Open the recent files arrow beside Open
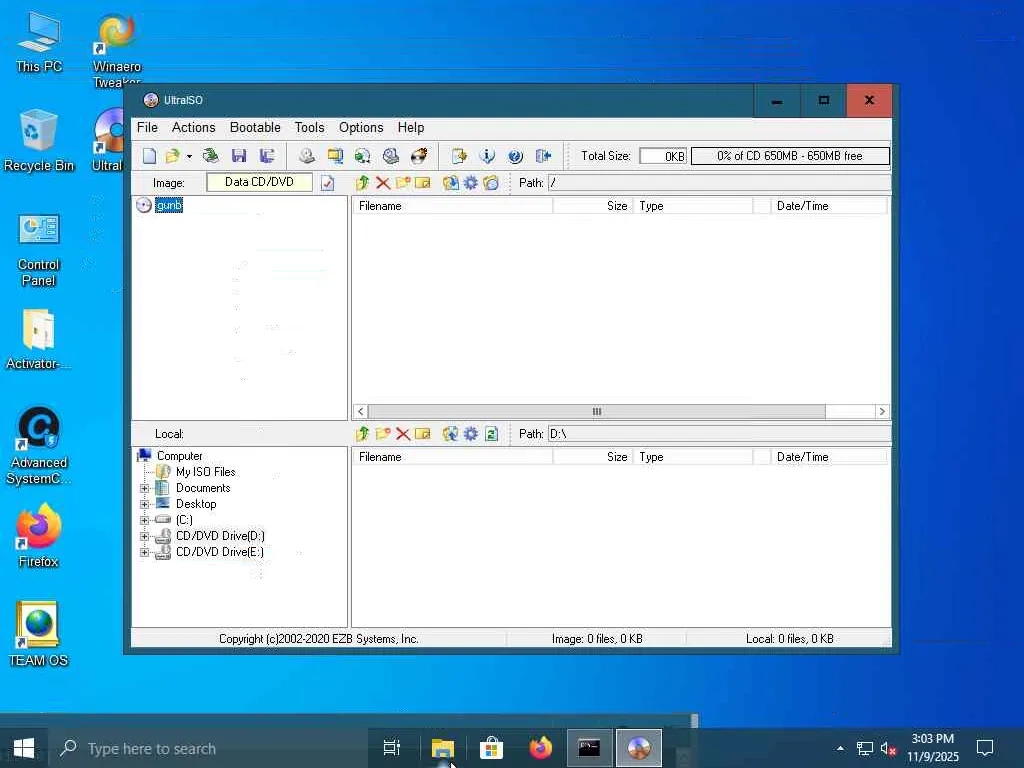This screenshot has height=768, width=1024. (x=189, y=157)
